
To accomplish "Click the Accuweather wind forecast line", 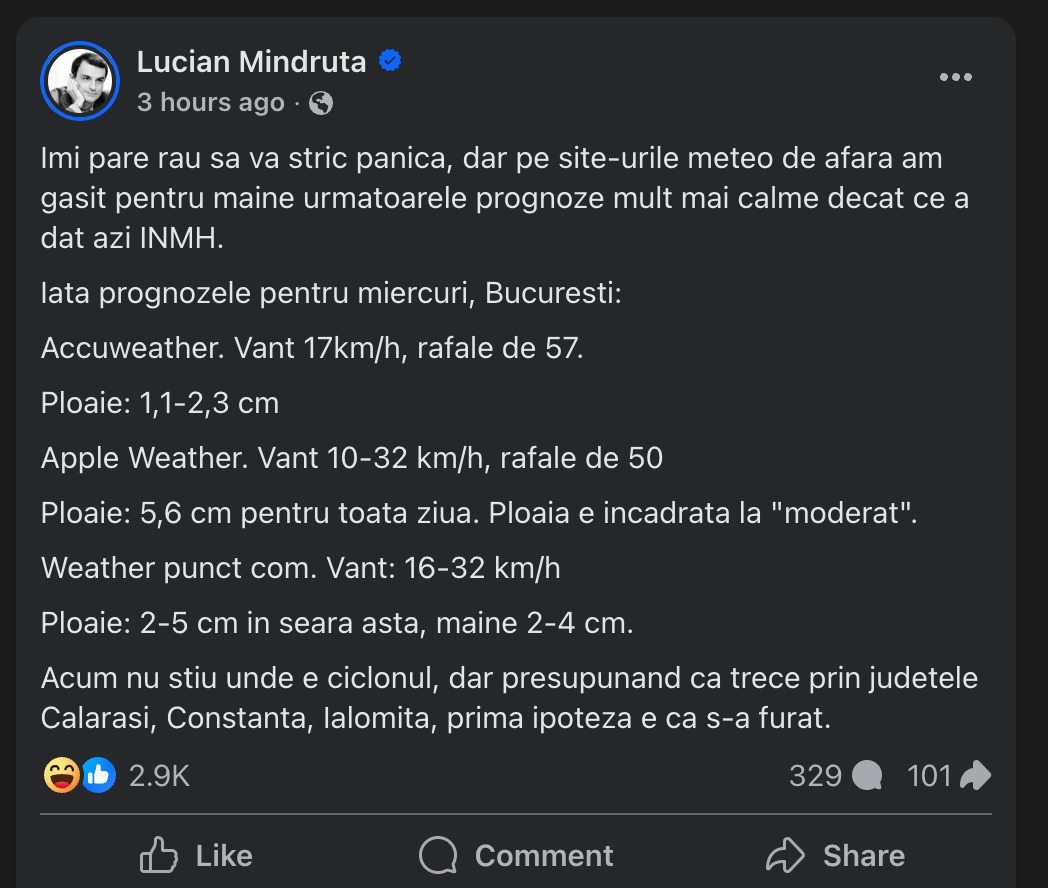I will 312,348.
